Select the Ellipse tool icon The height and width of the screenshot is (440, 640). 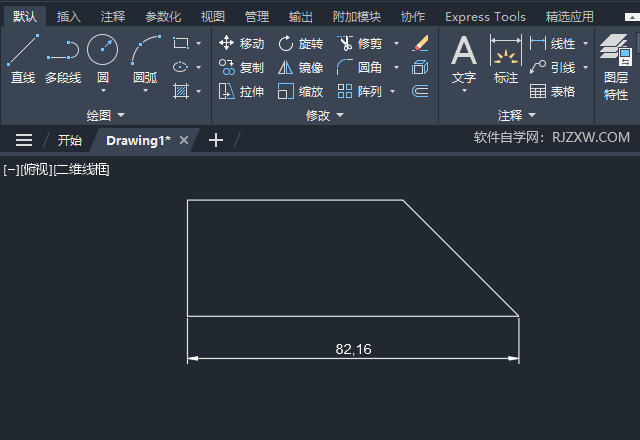tap(181, 67)
